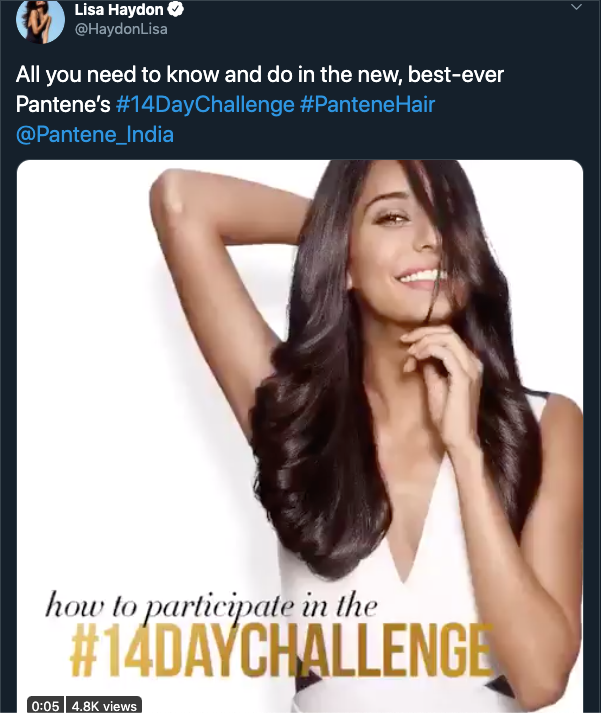Click the 4.8K views counter

104,705
